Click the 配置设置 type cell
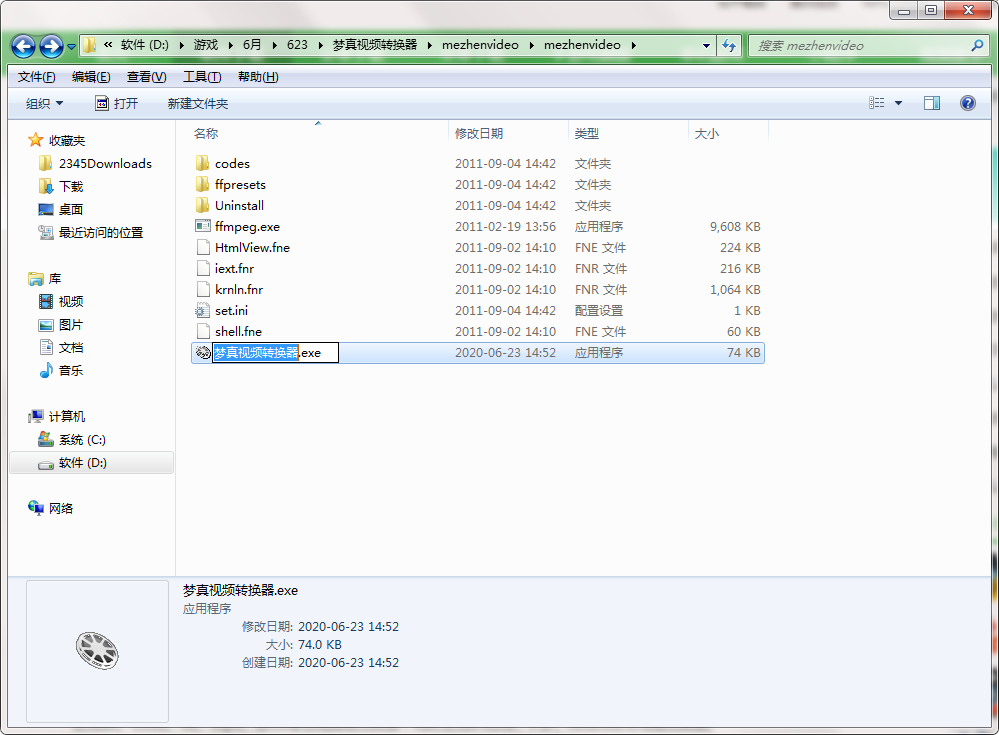Screen dimensions: 999x735 click(x=598, y=311)
